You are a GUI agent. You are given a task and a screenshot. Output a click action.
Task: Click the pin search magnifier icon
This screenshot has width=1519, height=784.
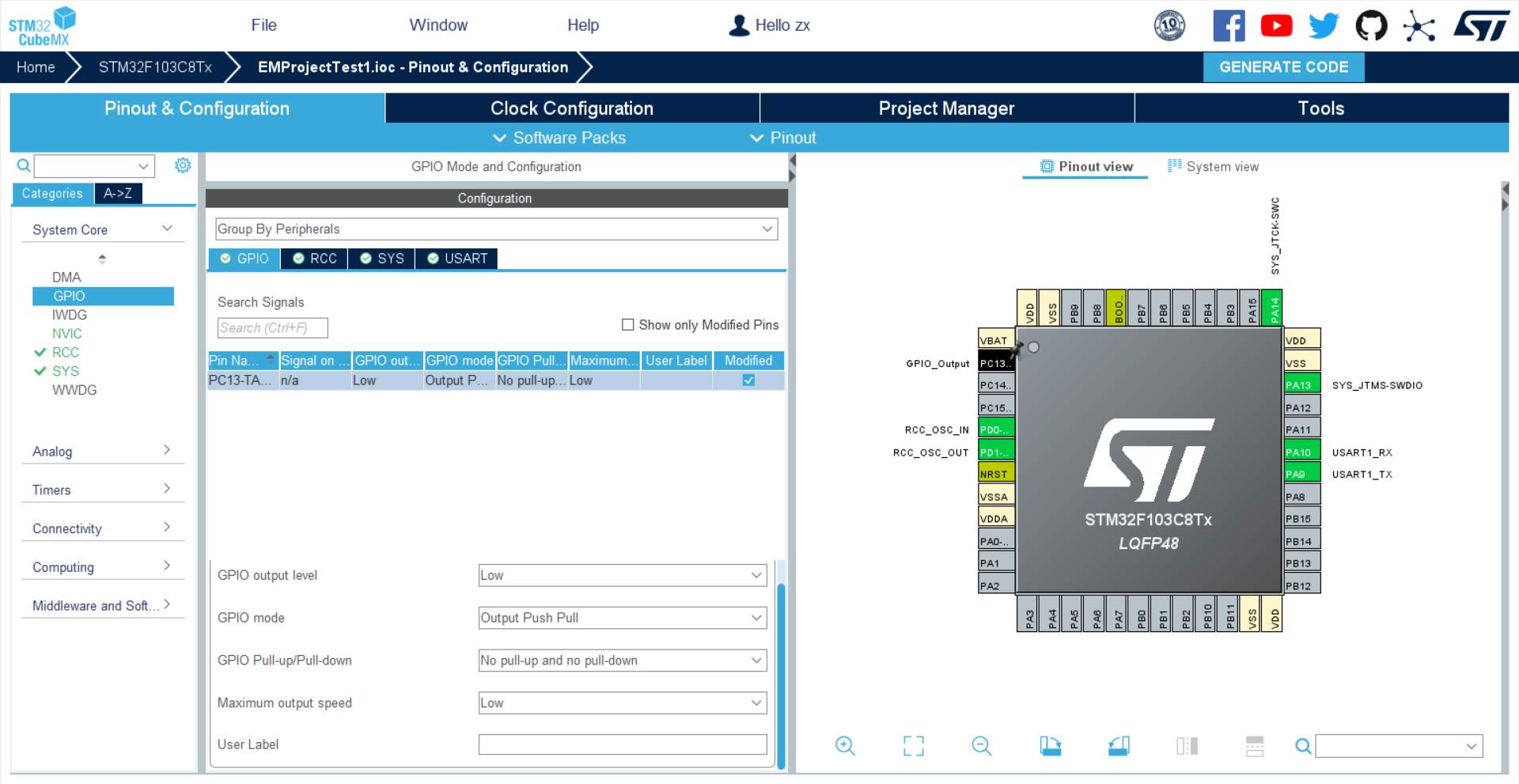coord(1303,745)
